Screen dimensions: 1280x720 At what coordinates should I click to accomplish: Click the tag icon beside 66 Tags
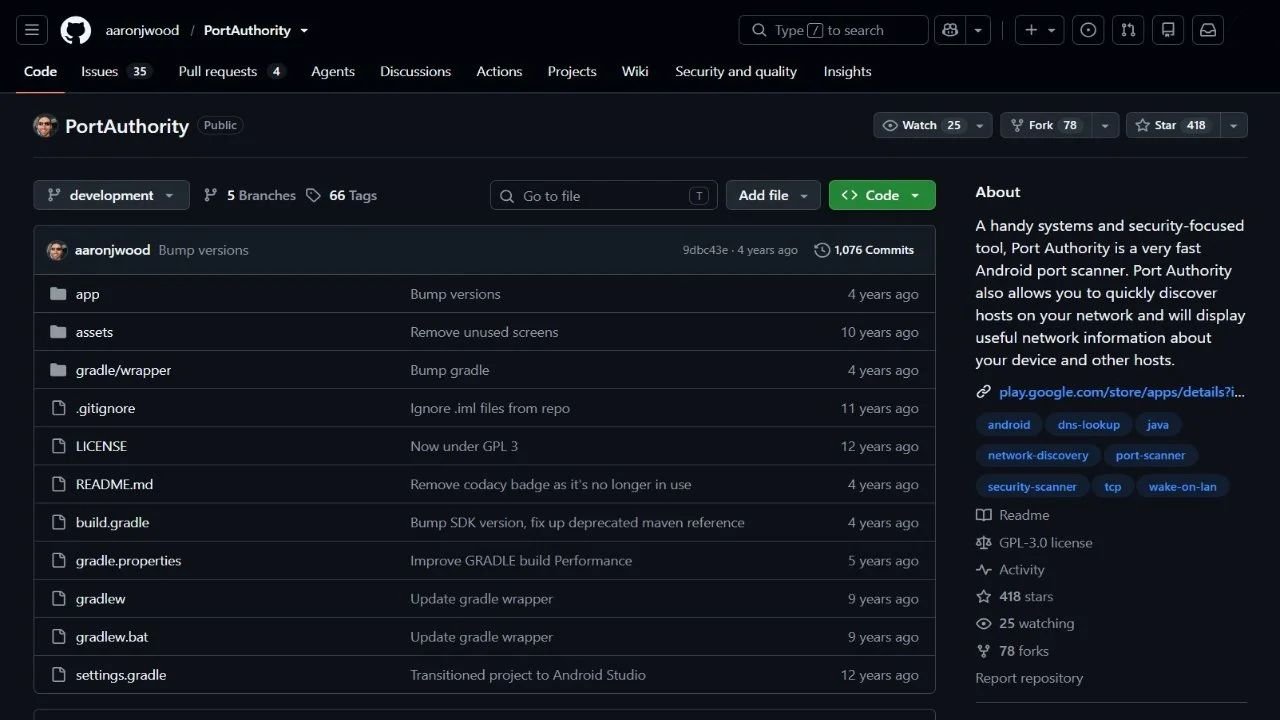[314, 195]
